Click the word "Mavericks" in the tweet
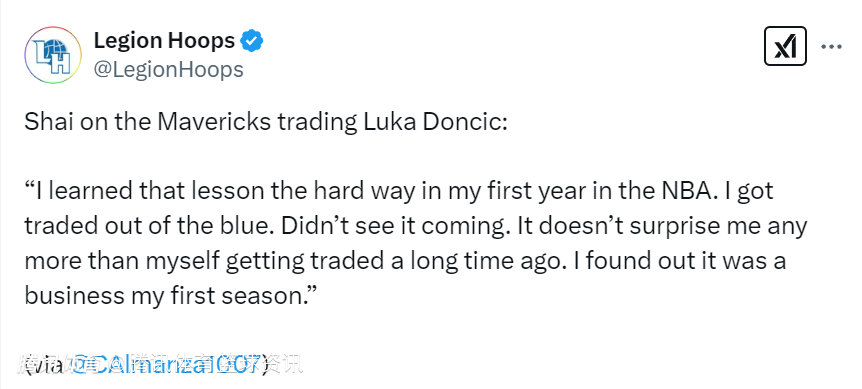Viewport: 862px width, 389px height. point(214,121)
